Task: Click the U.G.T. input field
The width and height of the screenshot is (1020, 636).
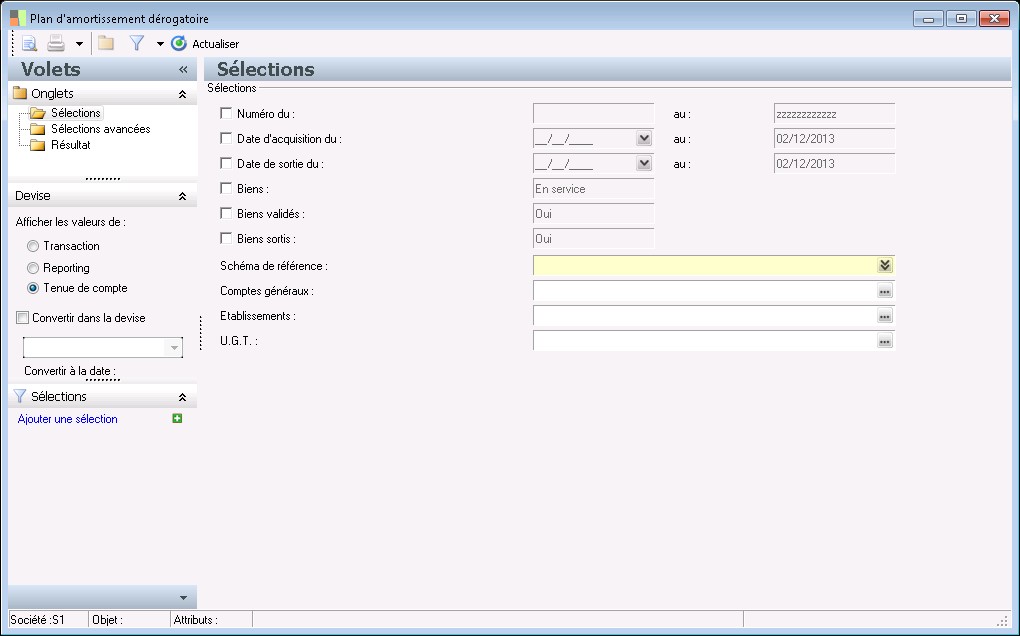Action: pos(705,341)
